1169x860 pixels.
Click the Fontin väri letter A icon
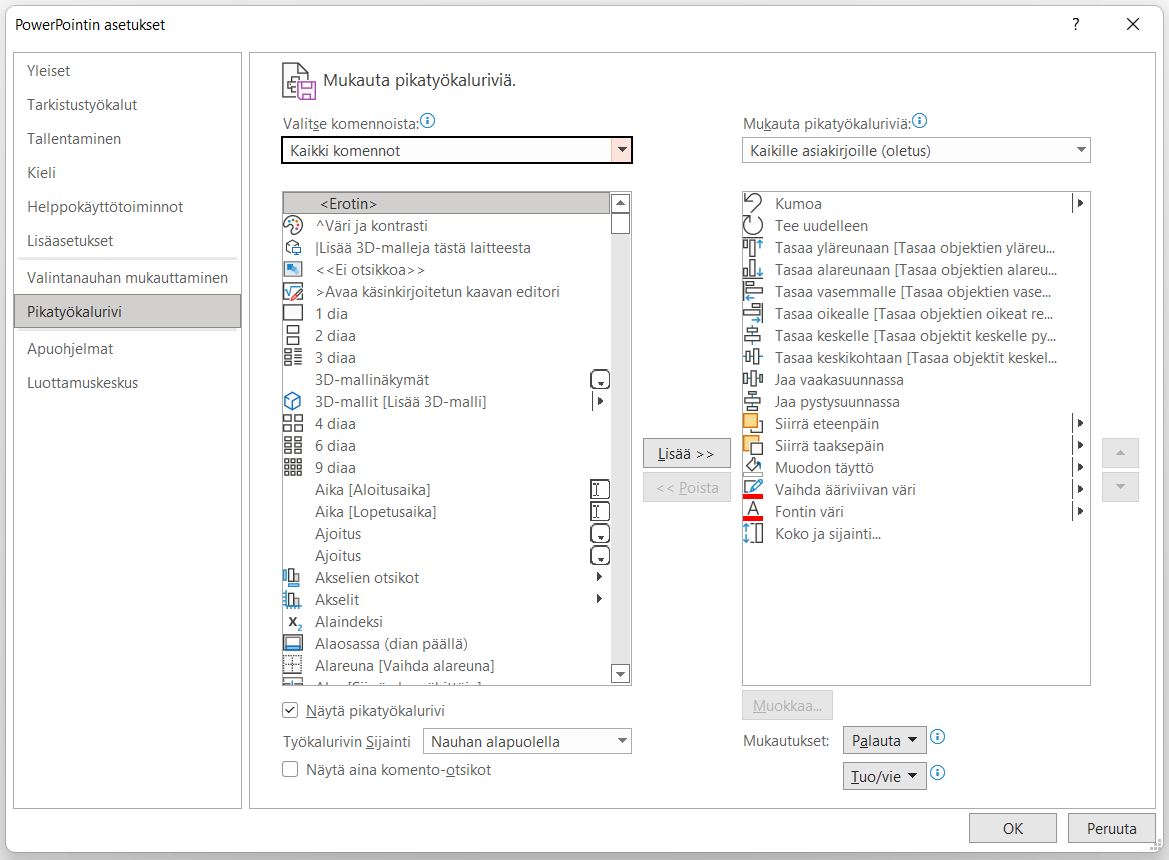point(753,511)
